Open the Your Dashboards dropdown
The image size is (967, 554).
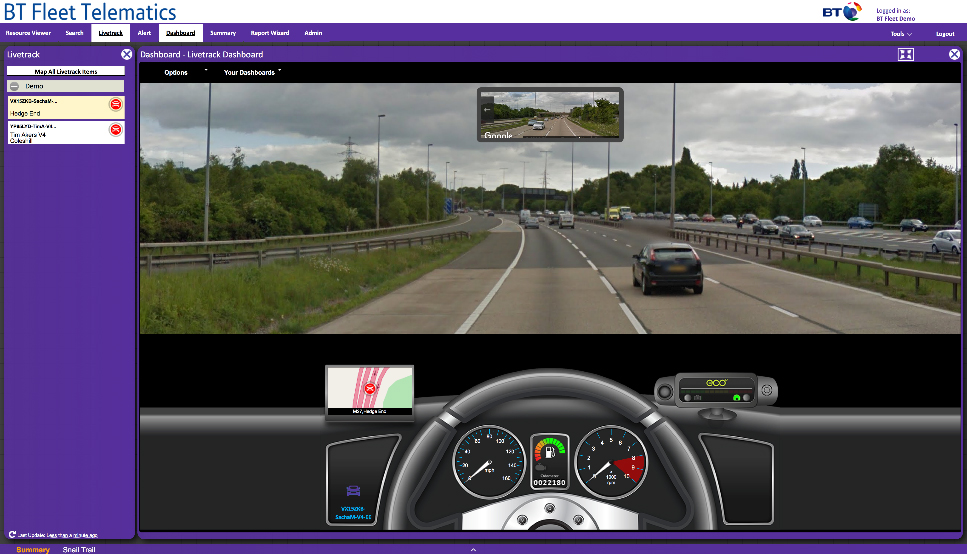point(250,73)
